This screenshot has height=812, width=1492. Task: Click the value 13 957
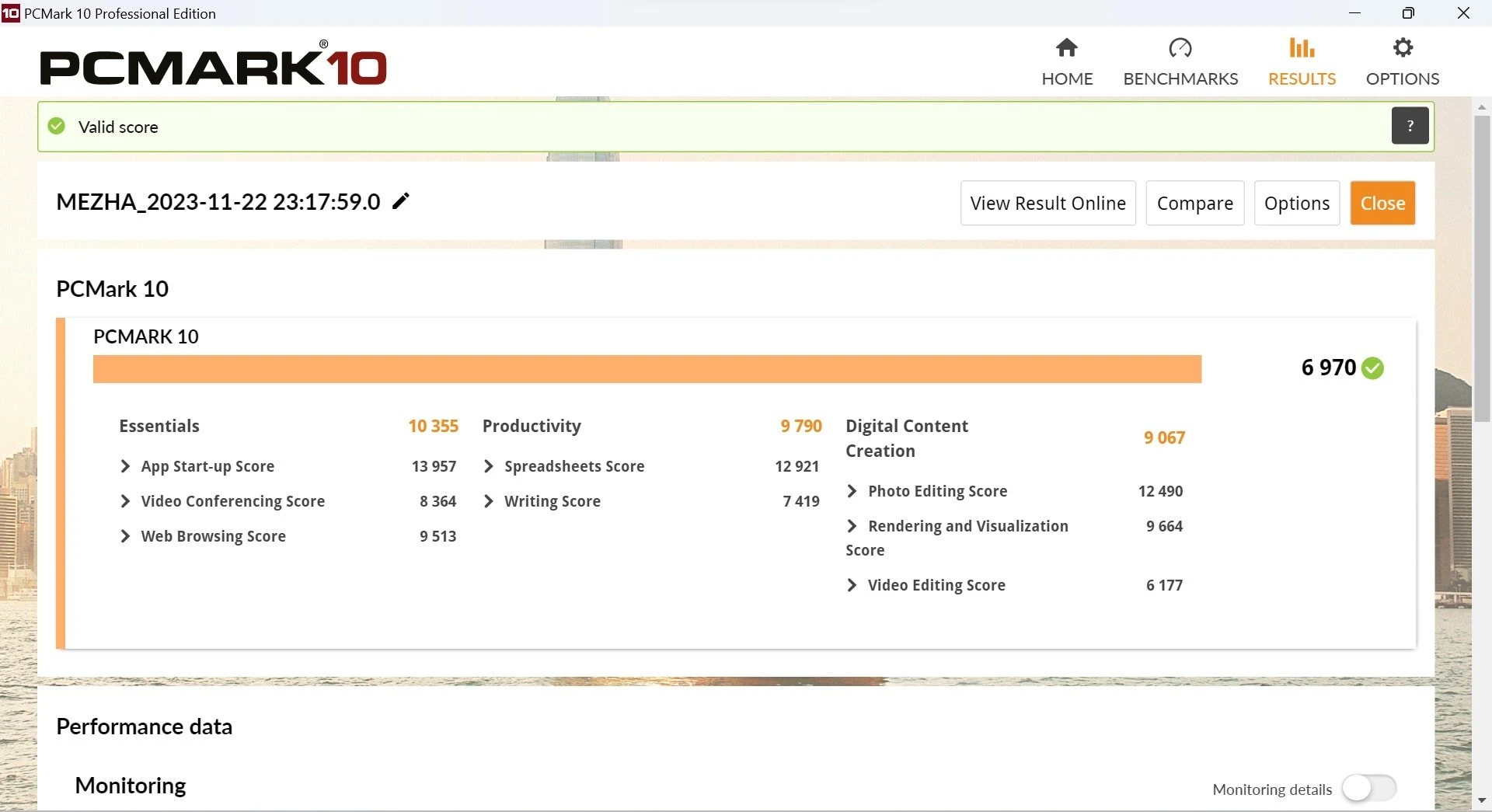point(434,466)
